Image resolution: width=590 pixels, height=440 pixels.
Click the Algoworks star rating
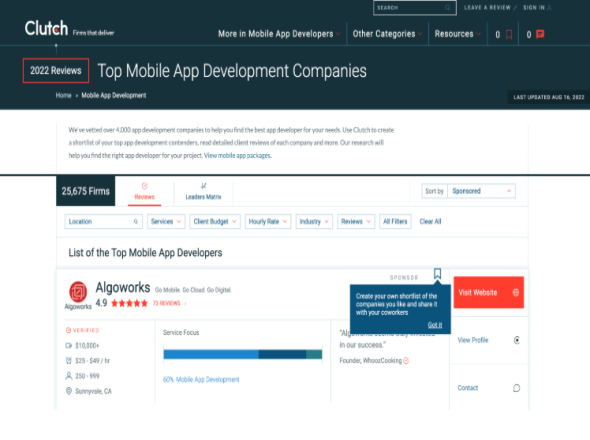129,303
